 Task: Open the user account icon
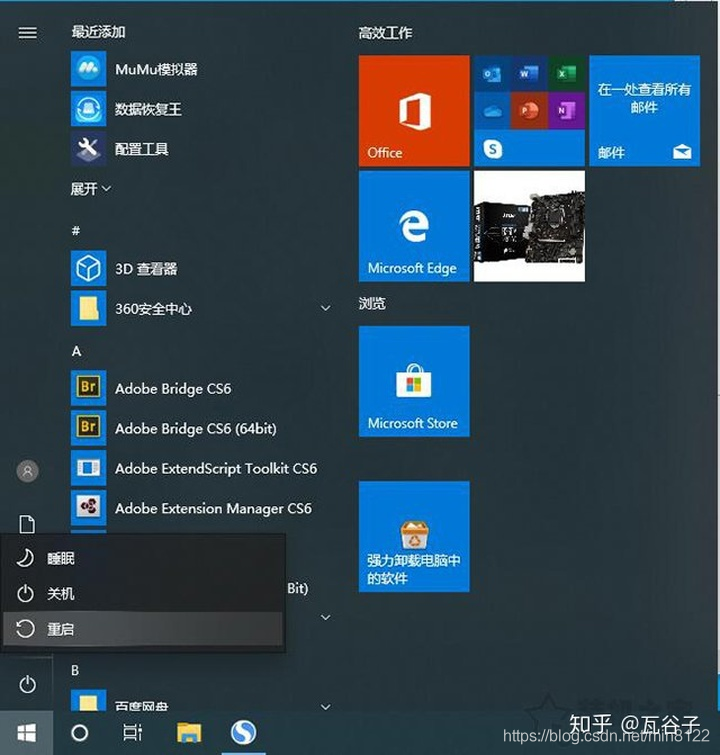pos(27,471)
